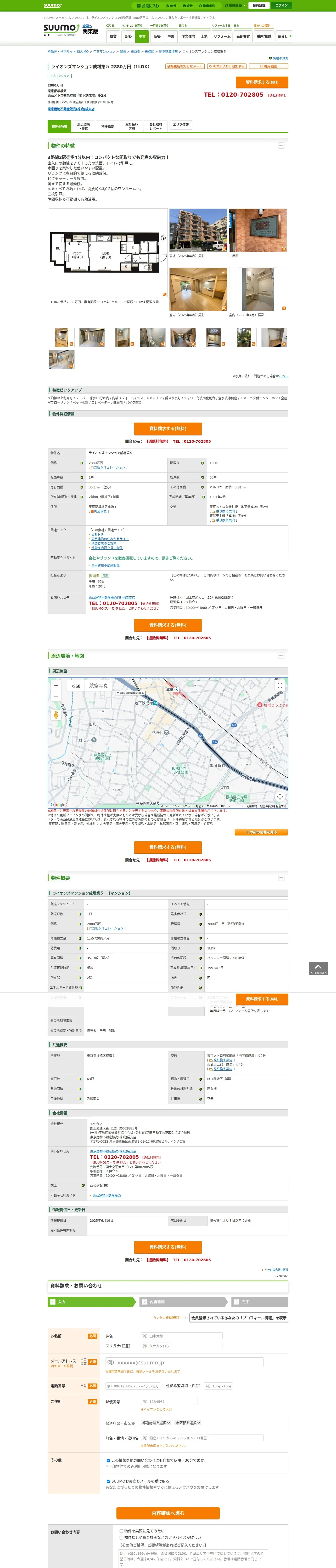Click the 郵便番号 postal code field
Viewport: 336px width, 1568px height.
[169, 1402]
